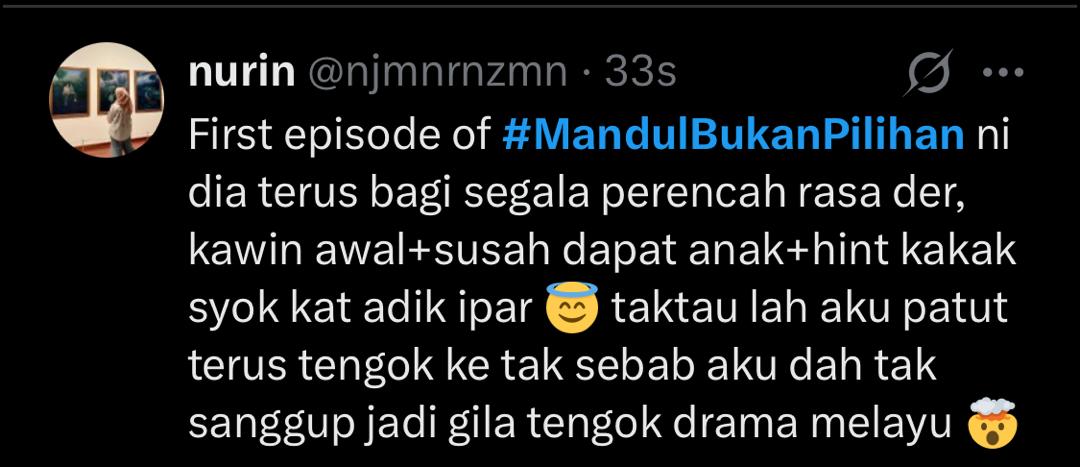Open the #MandulBukanPilihan hashtag
Screen dimensions: 1080x467
pyautogui.click(x=733, y=136)
